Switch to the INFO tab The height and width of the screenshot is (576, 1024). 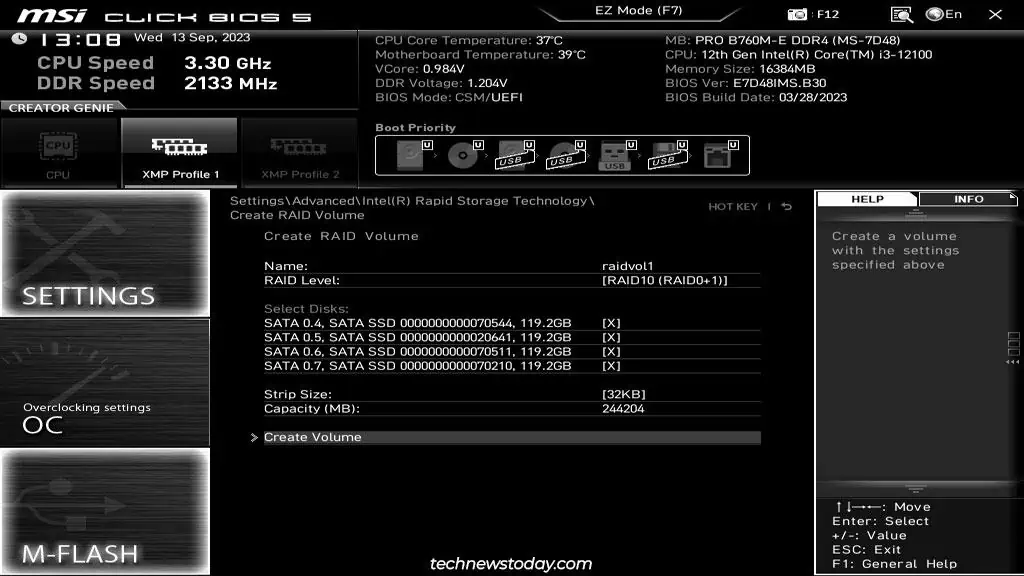pyautogui.click(x=967, y=199)
